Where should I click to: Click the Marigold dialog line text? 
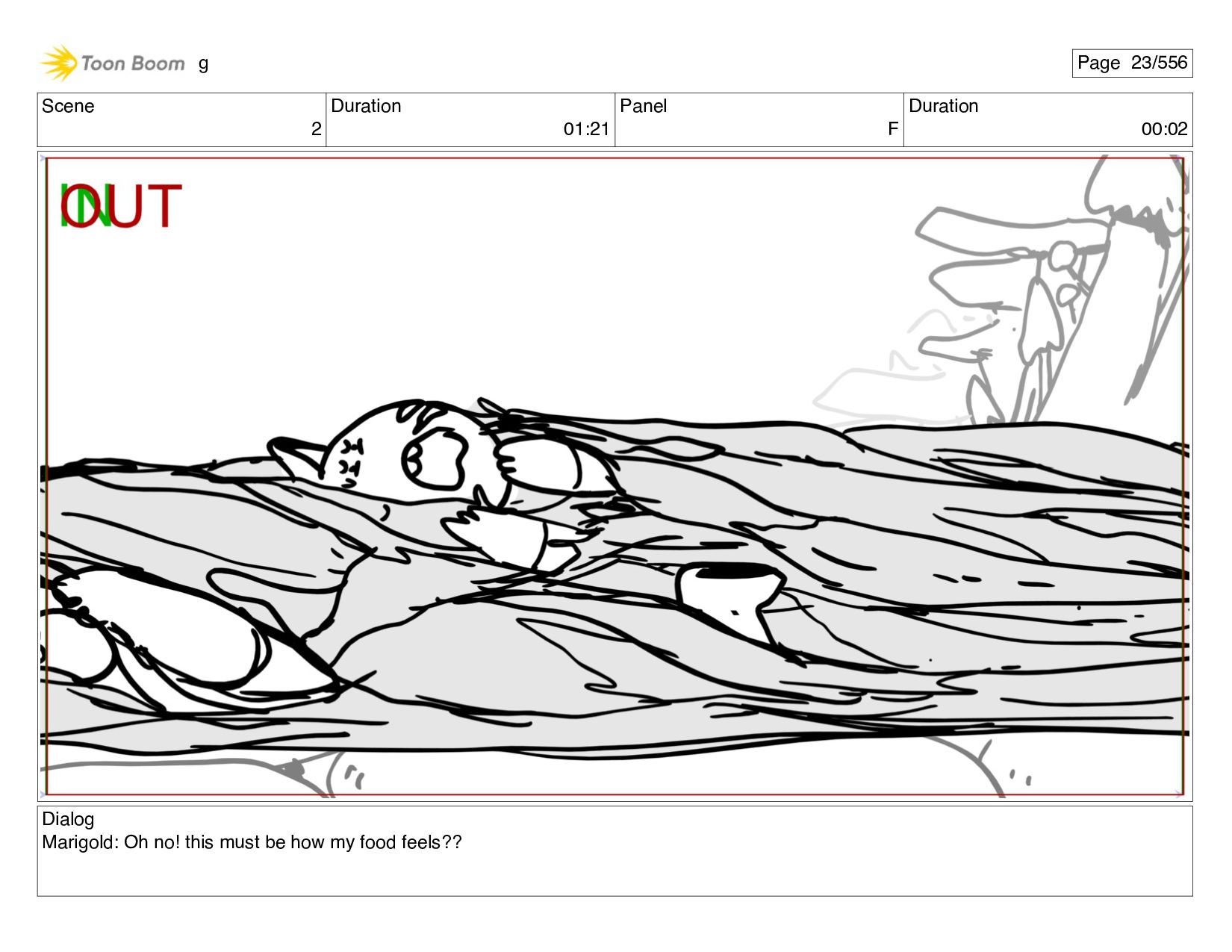(252, 842)
